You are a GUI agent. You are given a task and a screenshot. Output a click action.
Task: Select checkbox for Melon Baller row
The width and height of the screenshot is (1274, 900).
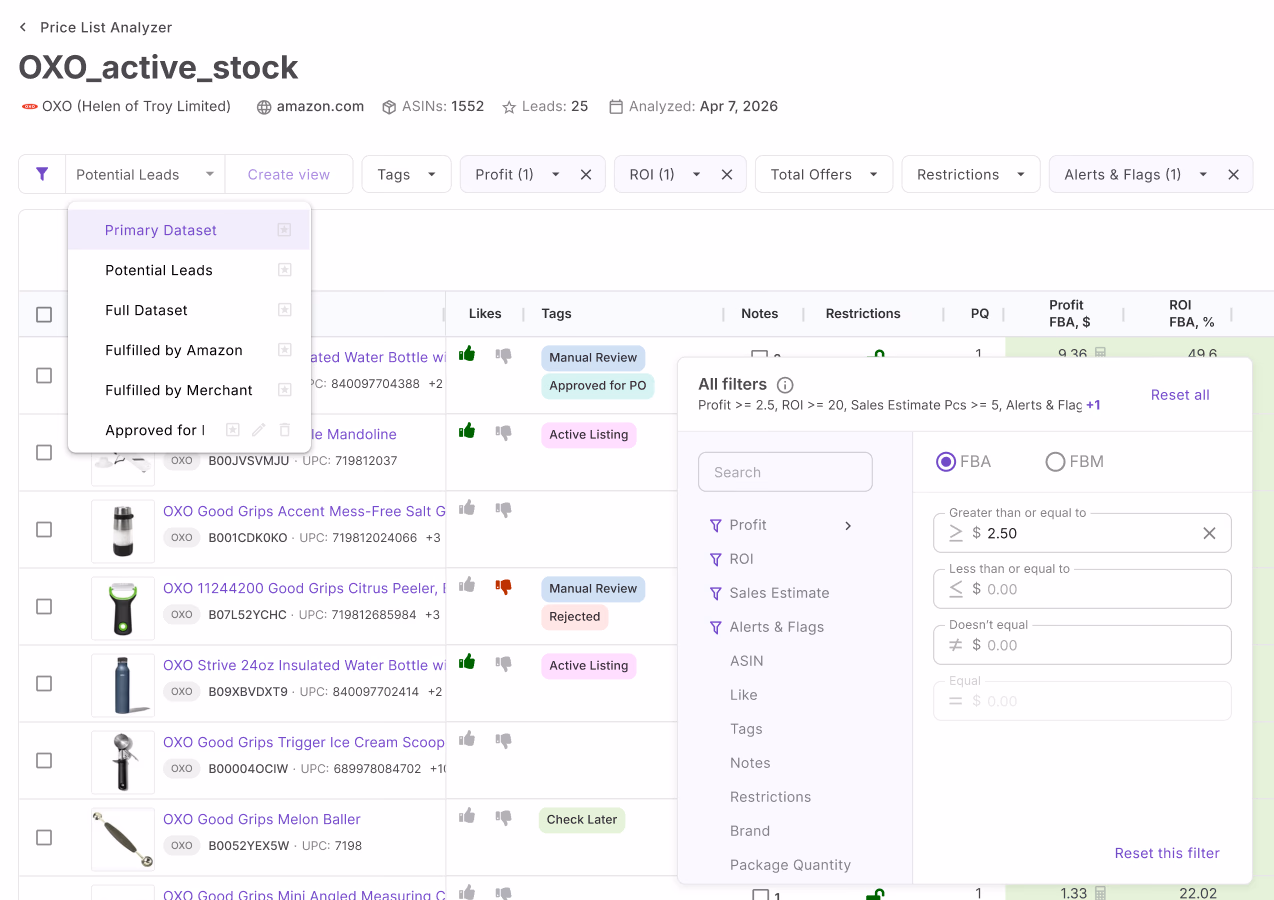[44, 837]
